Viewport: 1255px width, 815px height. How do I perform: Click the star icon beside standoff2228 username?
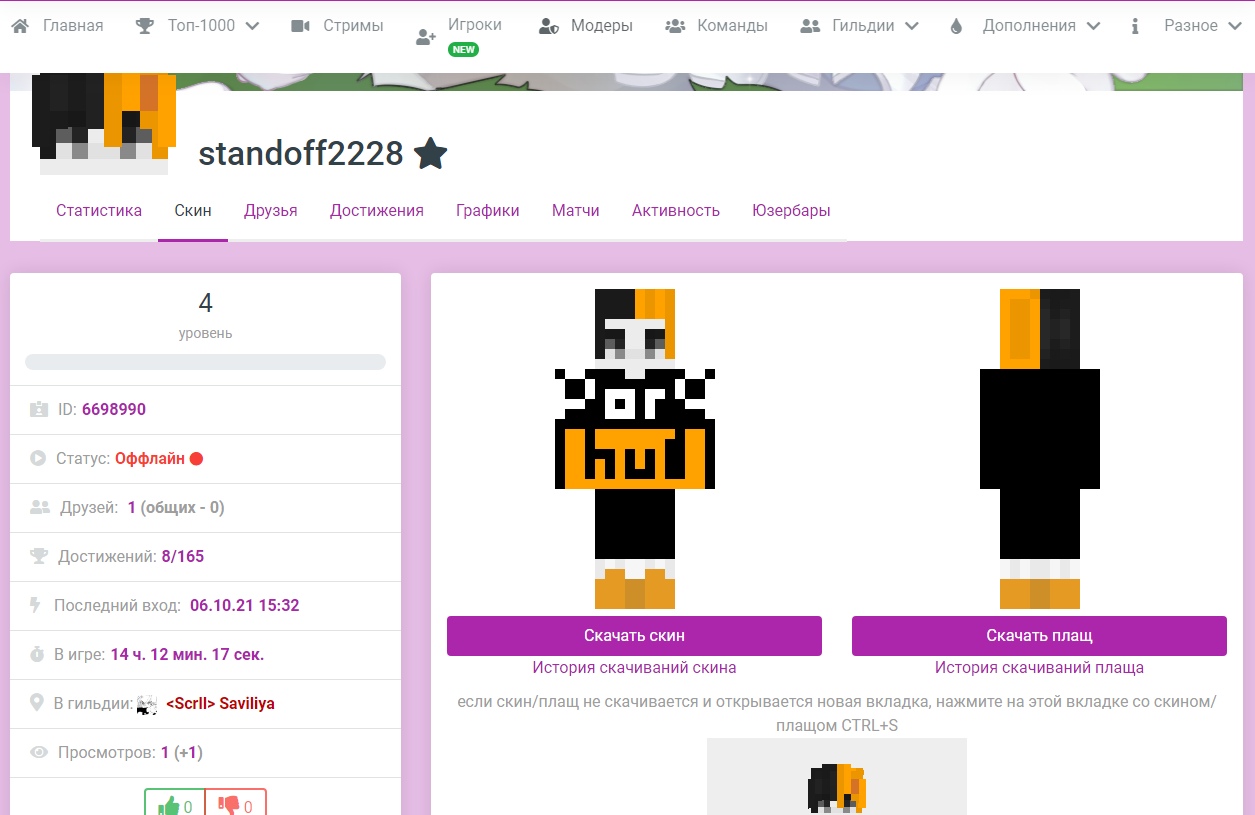tap(431, 153)
